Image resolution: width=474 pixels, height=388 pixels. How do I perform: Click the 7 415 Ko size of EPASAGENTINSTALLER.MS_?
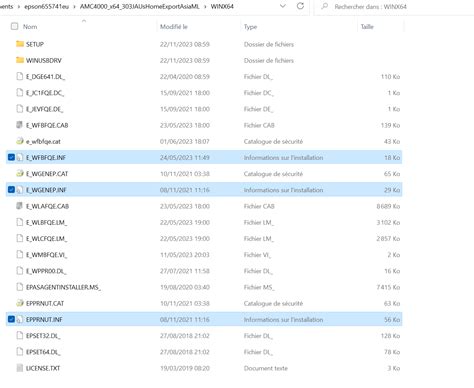tap(388, 287)
